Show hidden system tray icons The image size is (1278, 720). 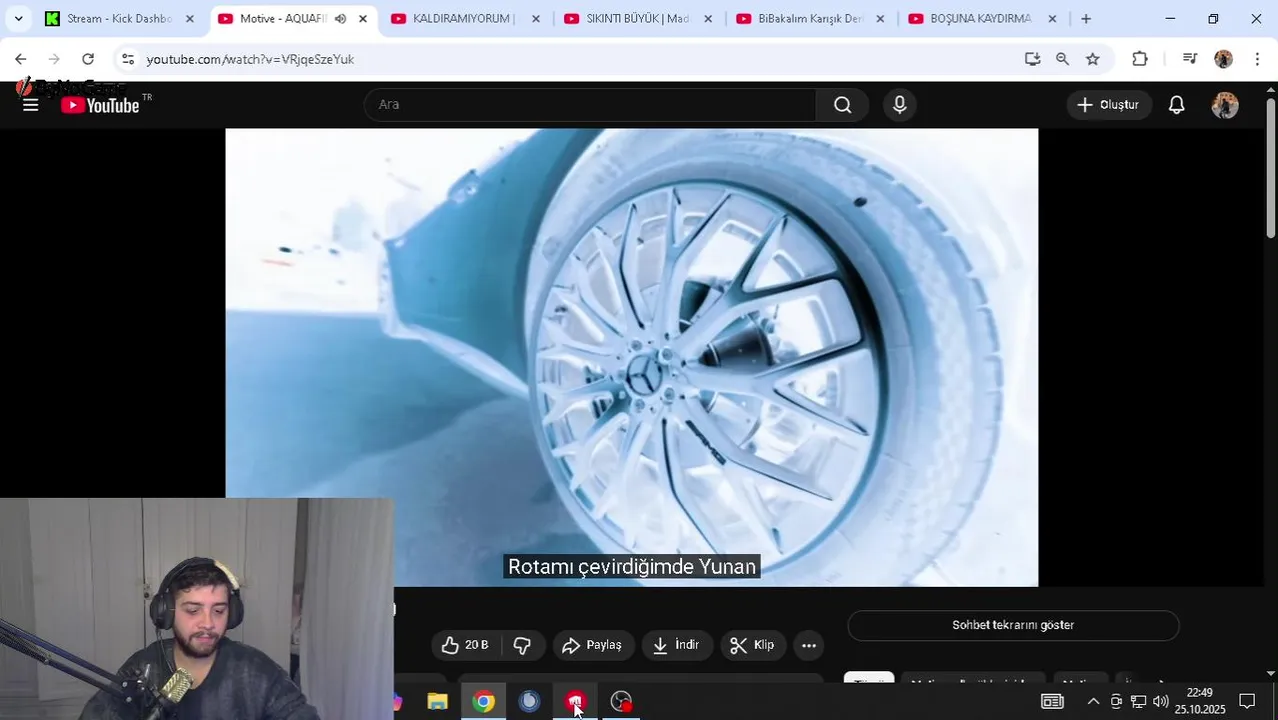(x=1093, y=701)
